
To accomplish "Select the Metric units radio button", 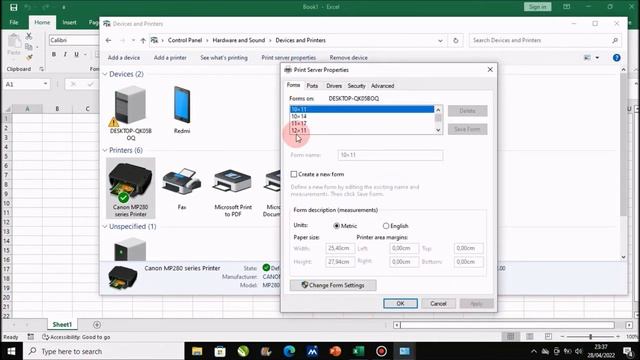I will click(336, 226).
